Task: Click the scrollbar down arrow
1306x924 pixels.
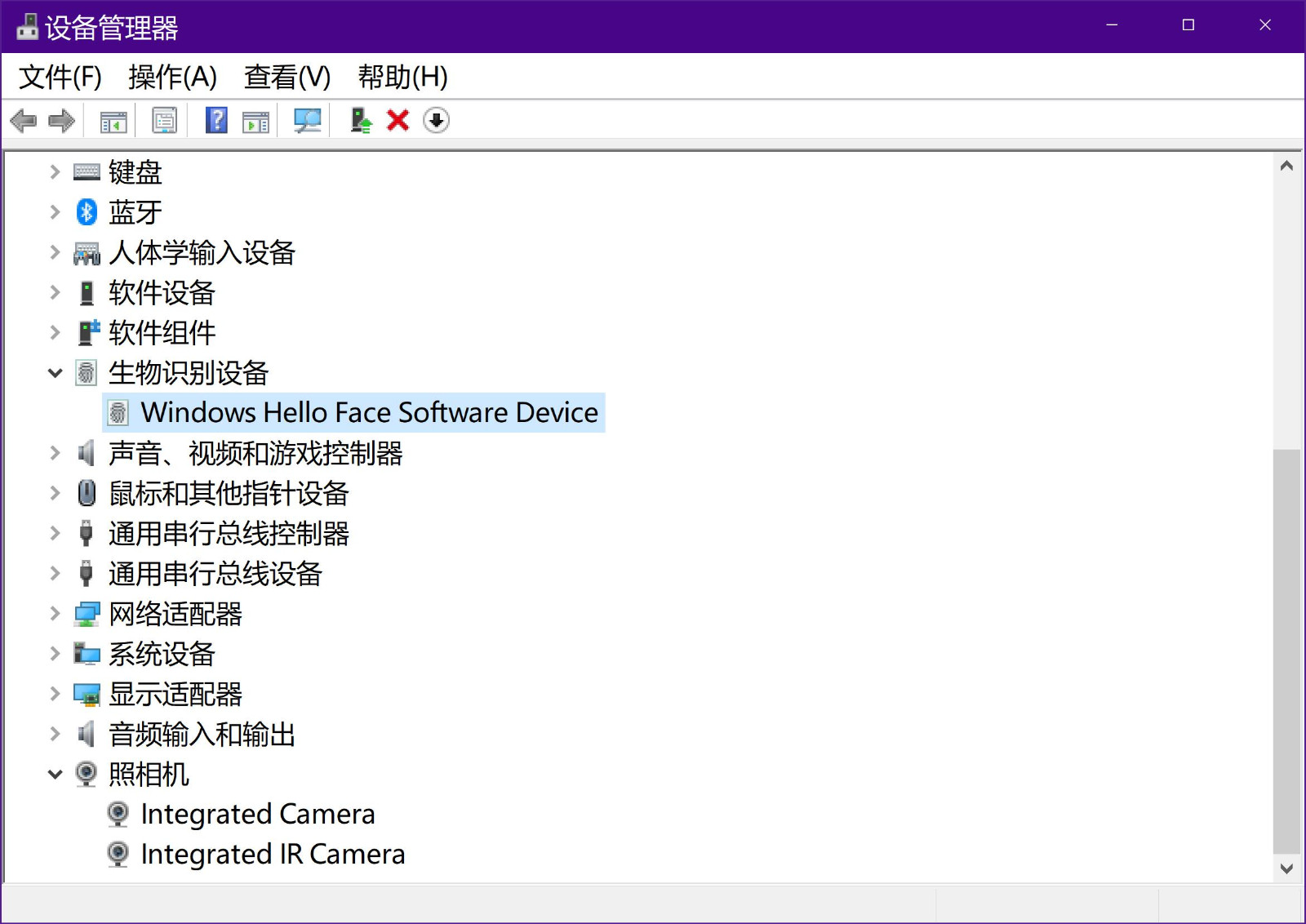Action: pos(1286,868)
